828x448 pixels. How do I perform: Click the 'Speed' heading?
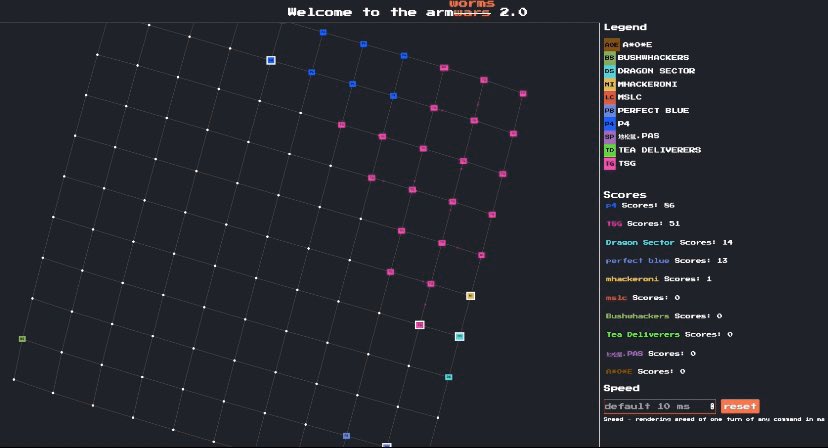coord(622,388)
